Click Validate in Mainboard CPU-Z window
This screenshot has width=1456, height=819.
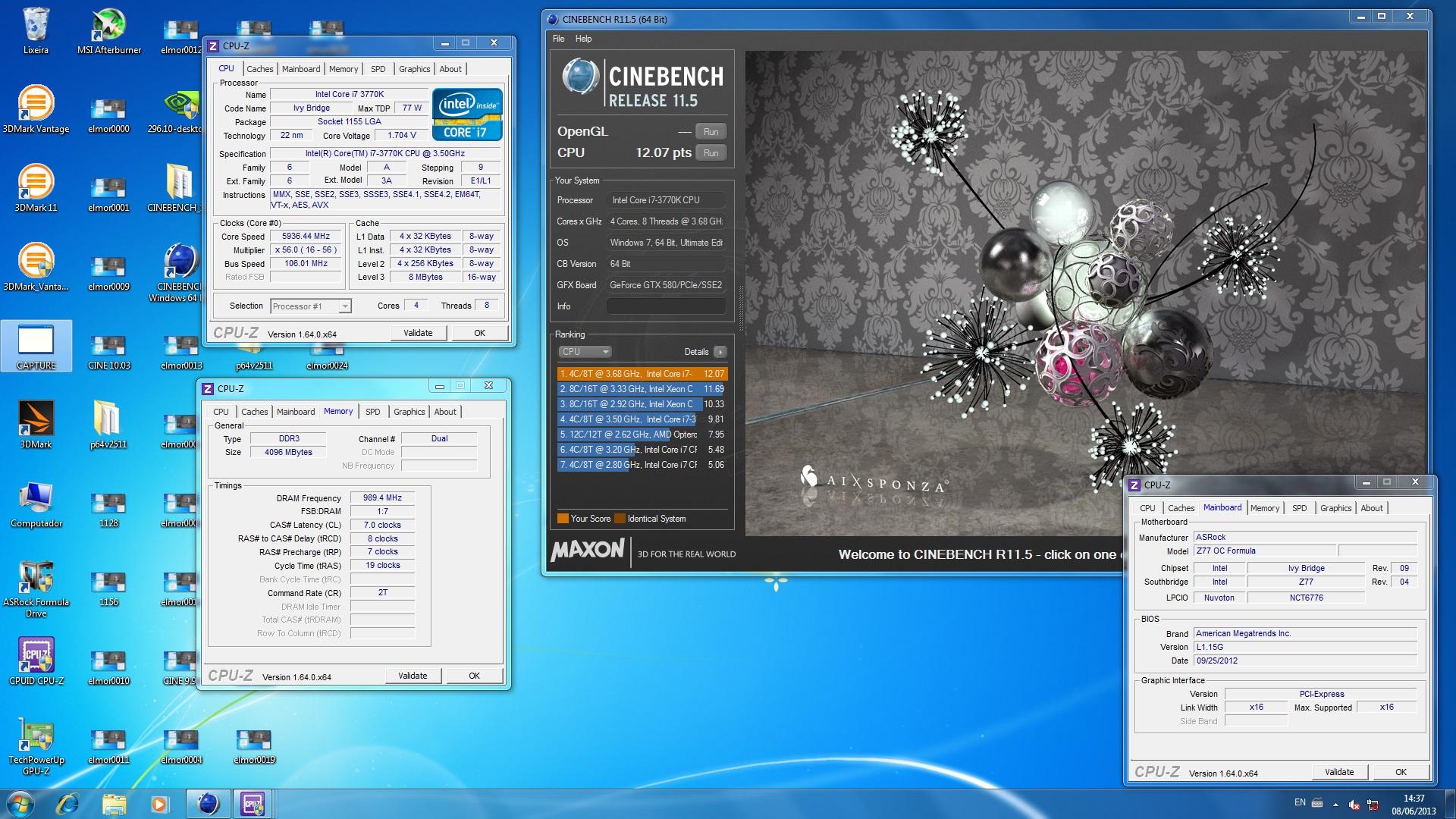point(1338,772)
